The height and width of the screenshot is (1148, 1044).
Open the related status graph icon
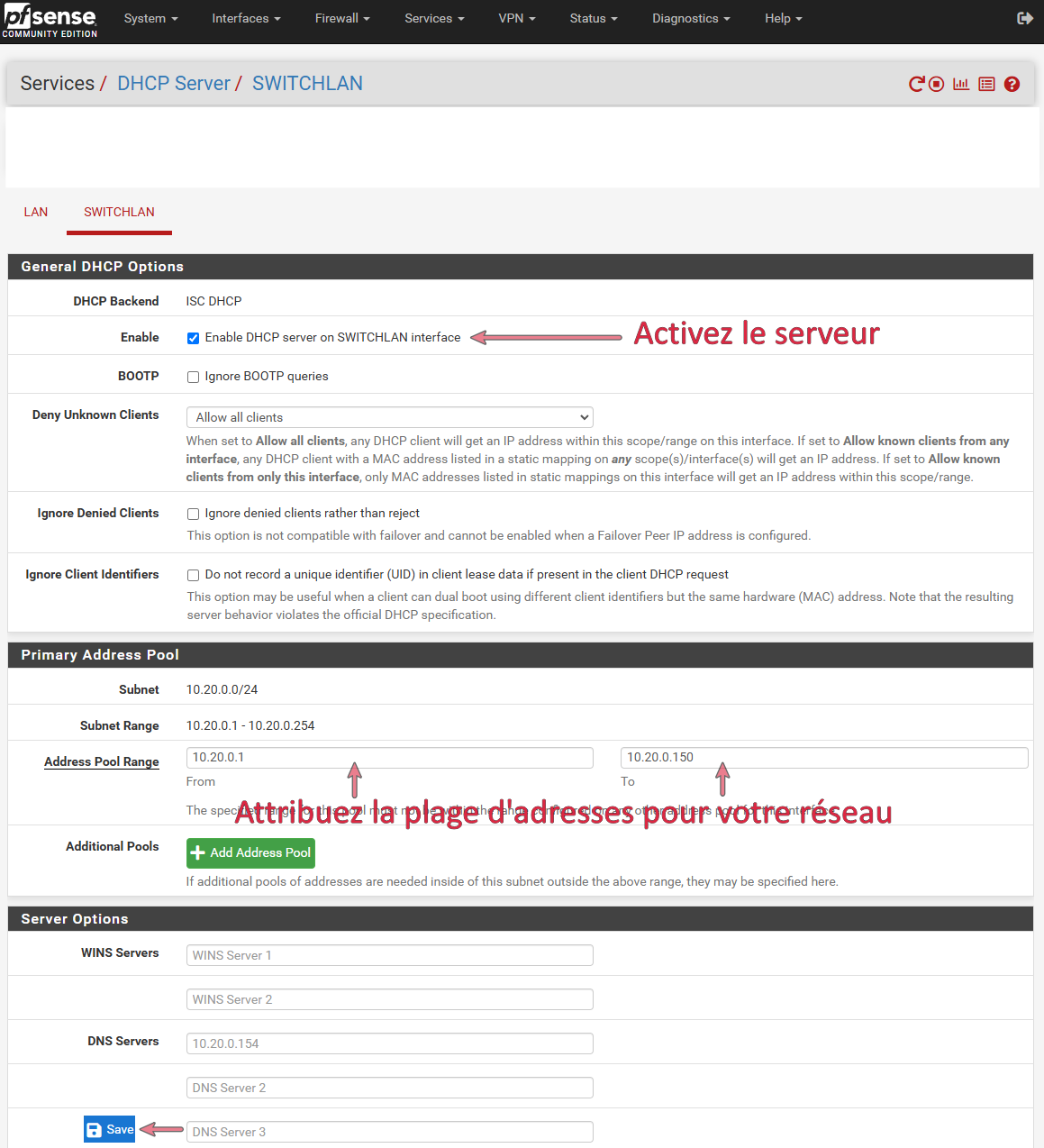[961, 84]
